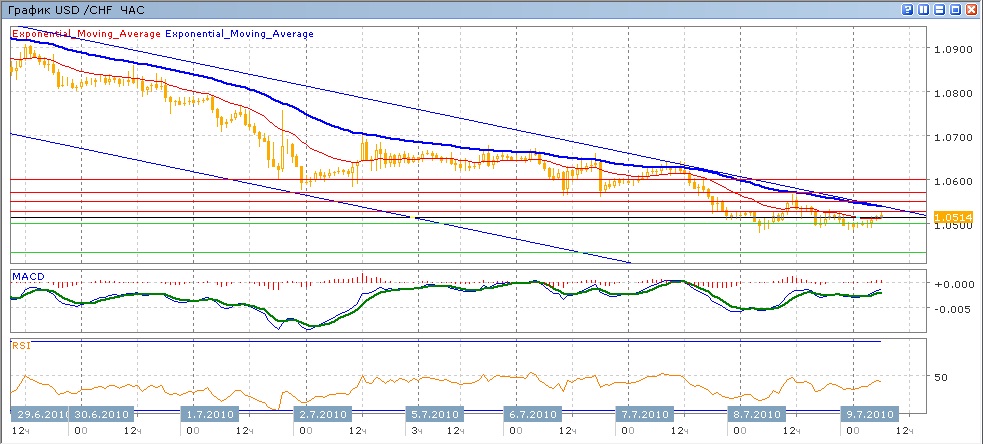Select the 29.6.2010 date marker
The height and width of the screenshot is (444, 983).
point(39,414)
